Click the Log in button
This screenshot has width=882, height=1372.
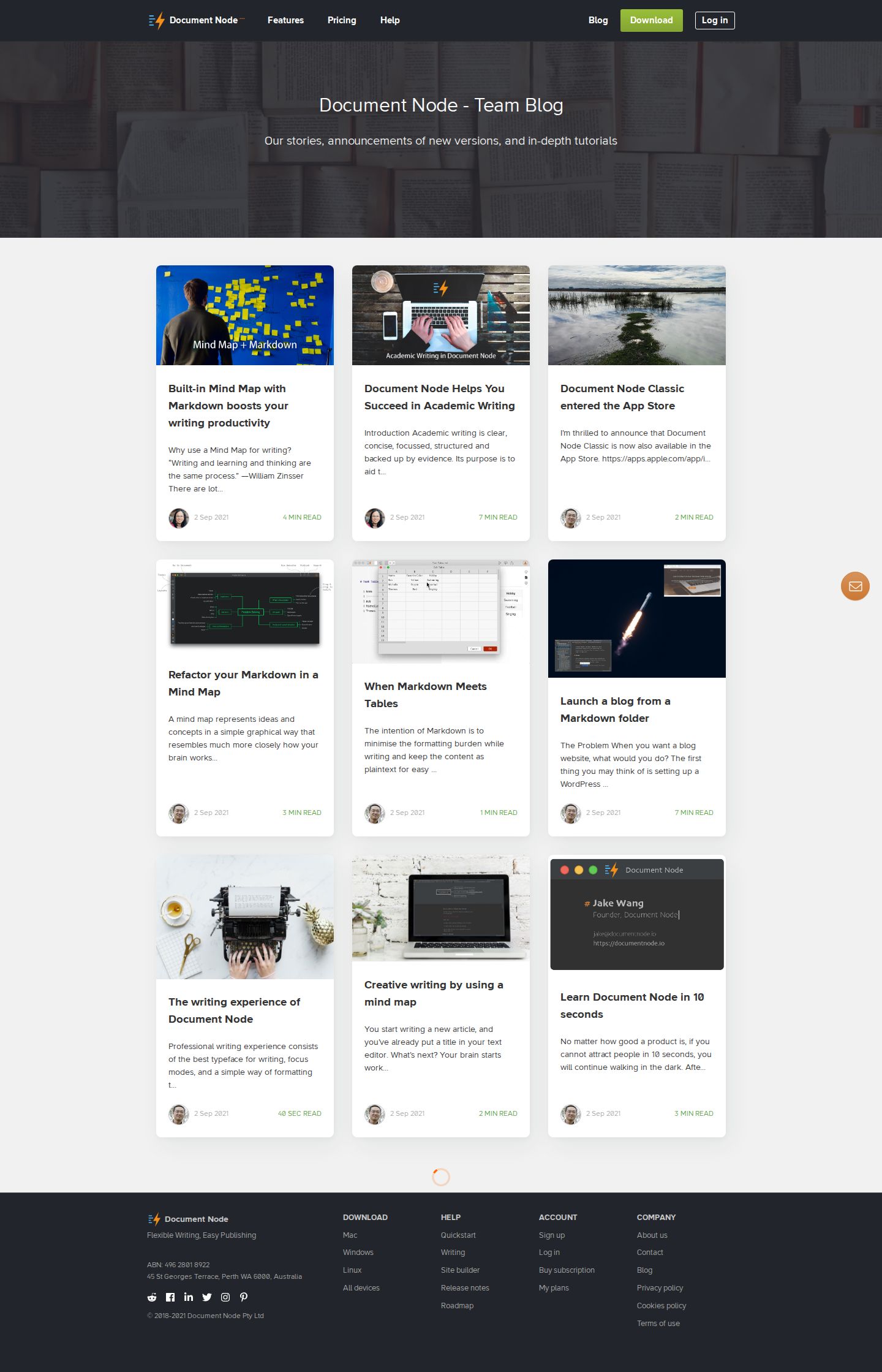tap(715, 20)
